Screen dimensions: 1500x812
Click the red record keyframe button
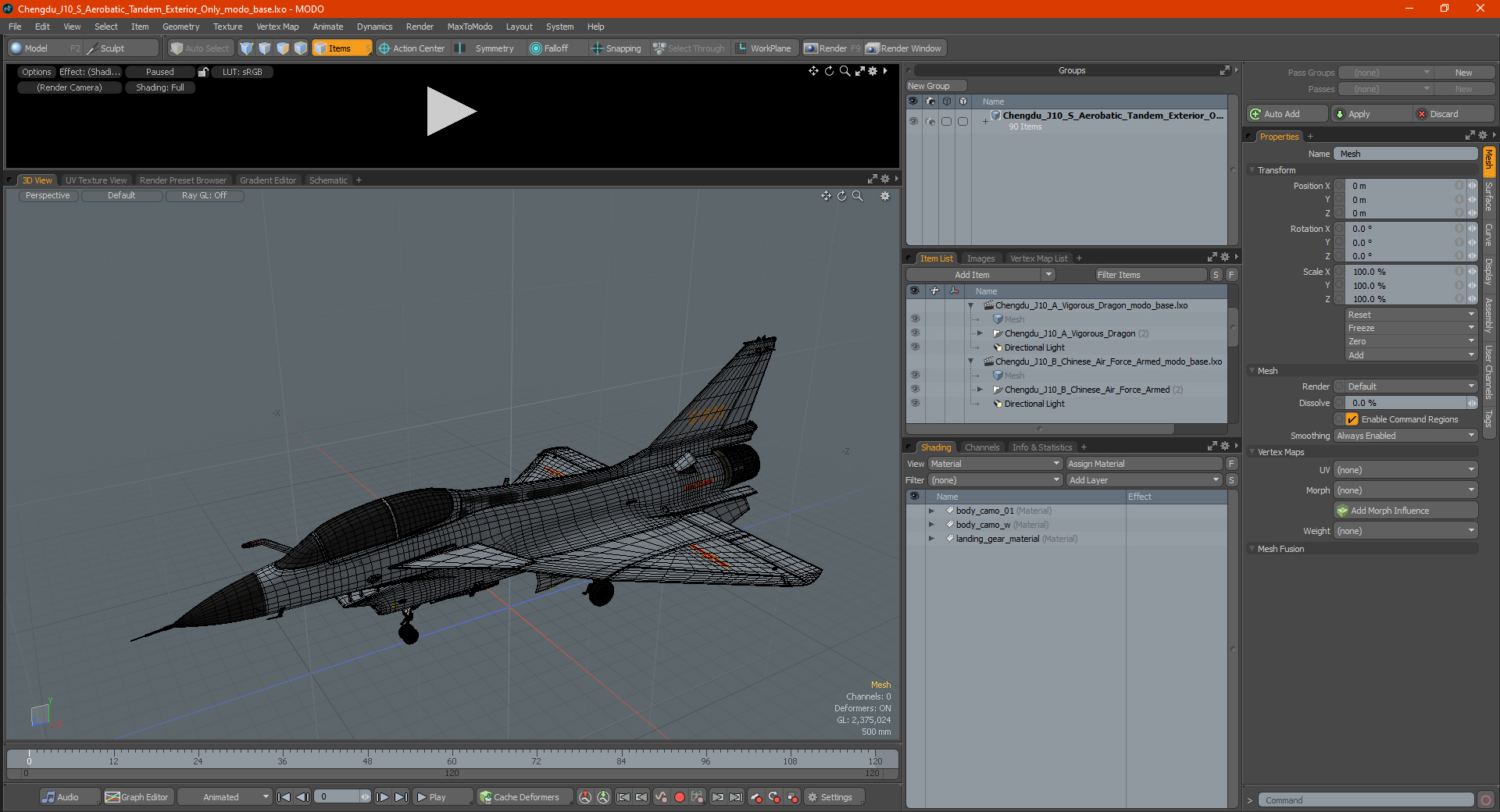click(x=680, y=797)
